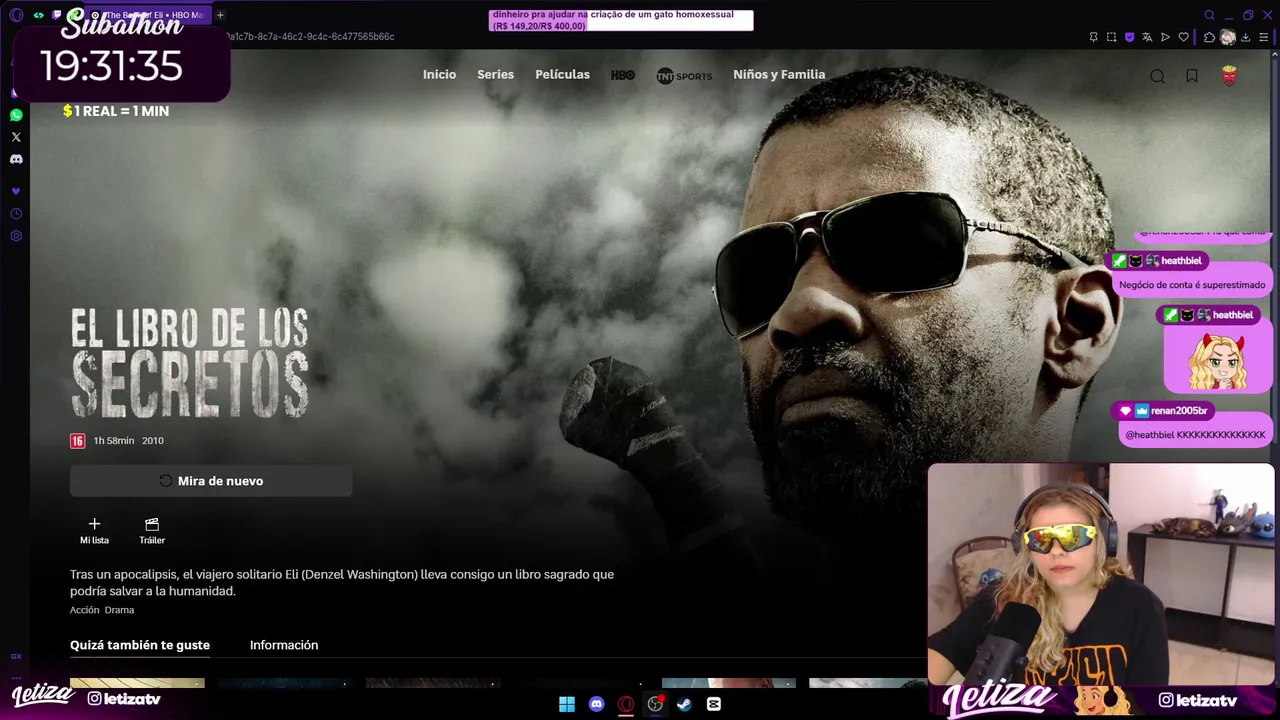Open the HBO brand hub

(623, 75)
